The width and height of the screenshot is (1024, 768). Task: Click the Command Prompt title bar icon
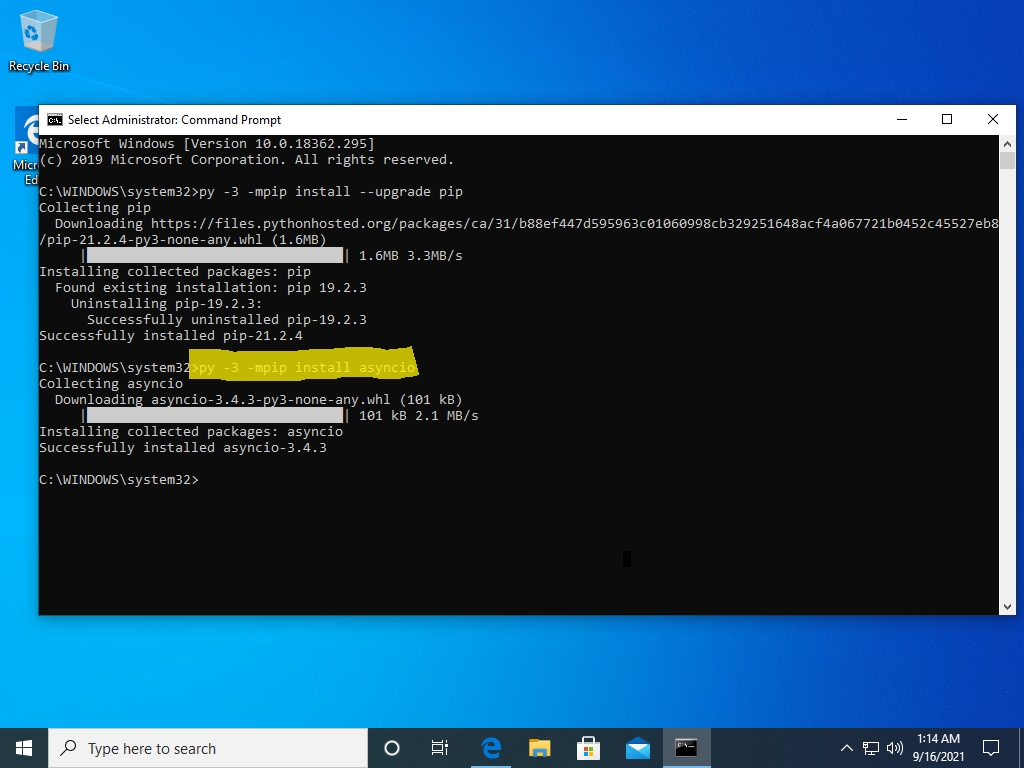pos(55,120)
